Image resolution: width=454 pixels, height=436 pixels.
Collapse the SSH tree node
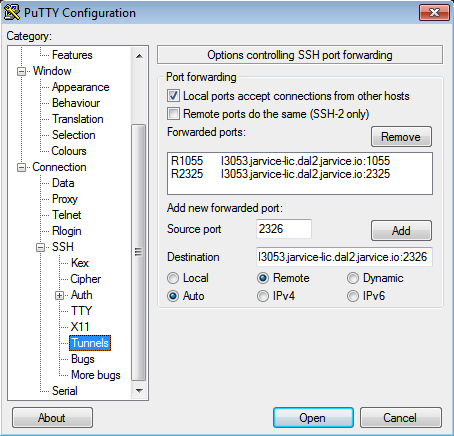[40, 247]
